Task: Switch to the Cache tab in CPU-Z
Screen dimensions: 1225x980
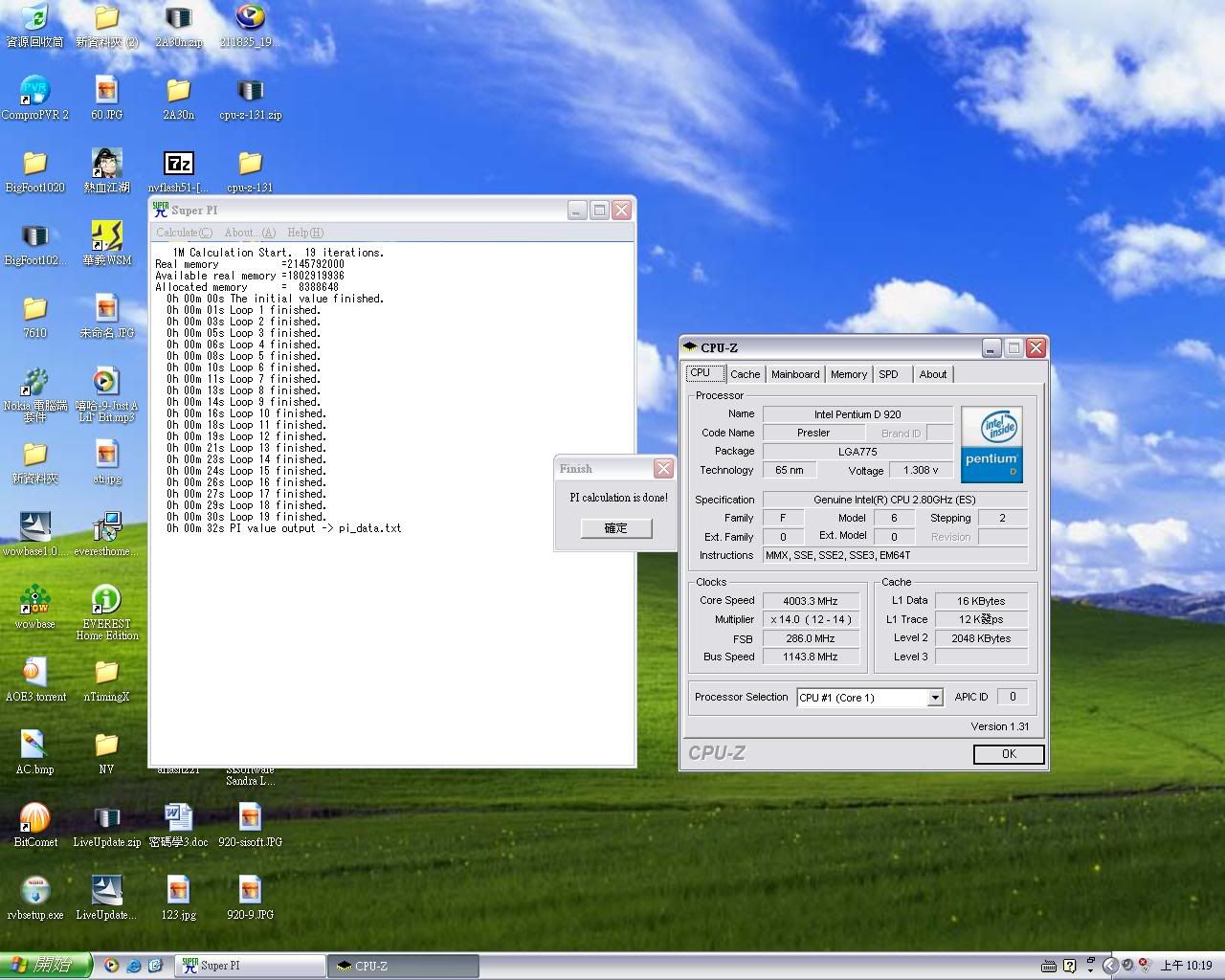Action: coord(745,374)
